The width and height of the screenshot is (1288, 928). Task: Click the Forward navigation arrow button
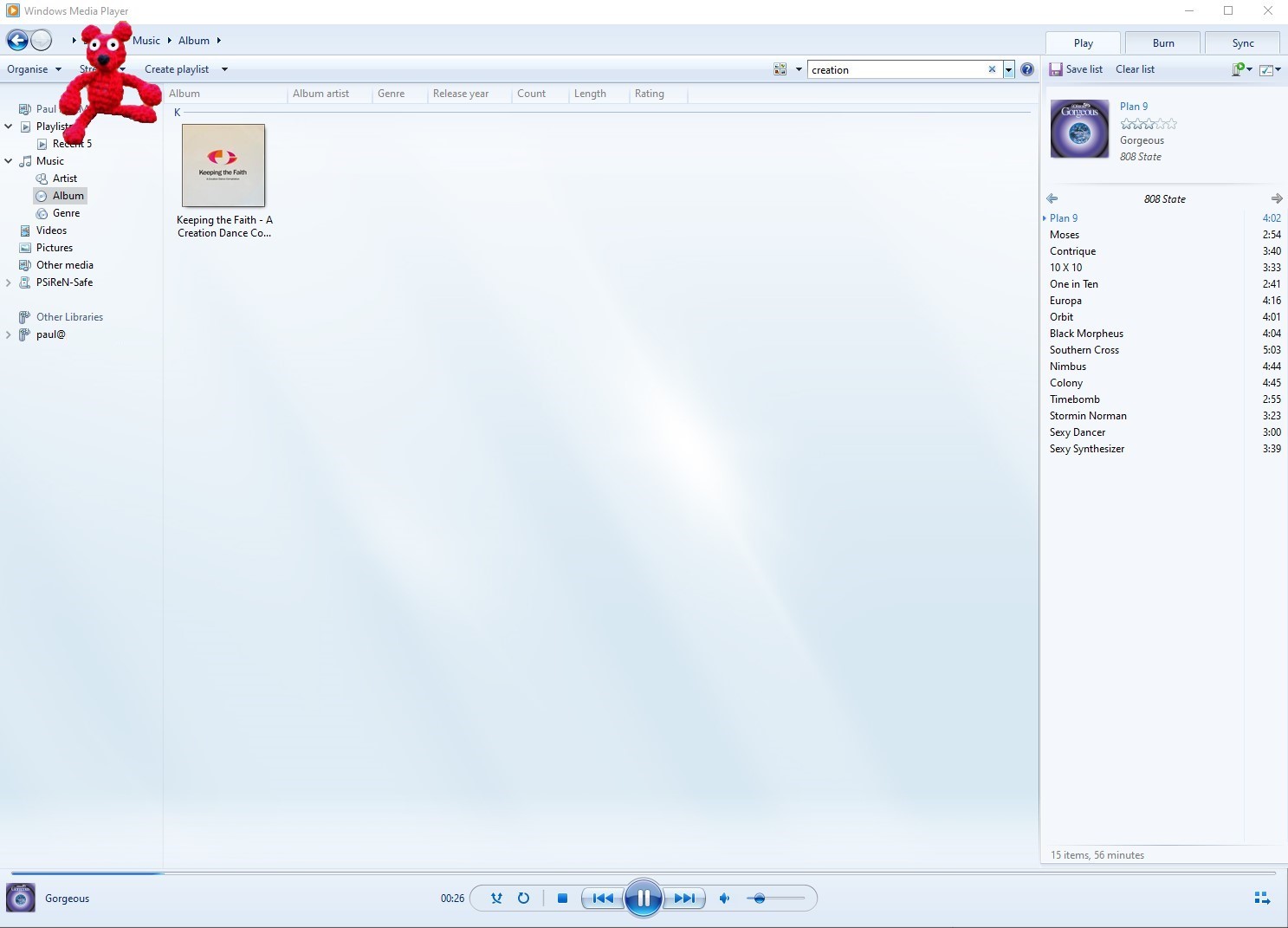tap(41, 40)
